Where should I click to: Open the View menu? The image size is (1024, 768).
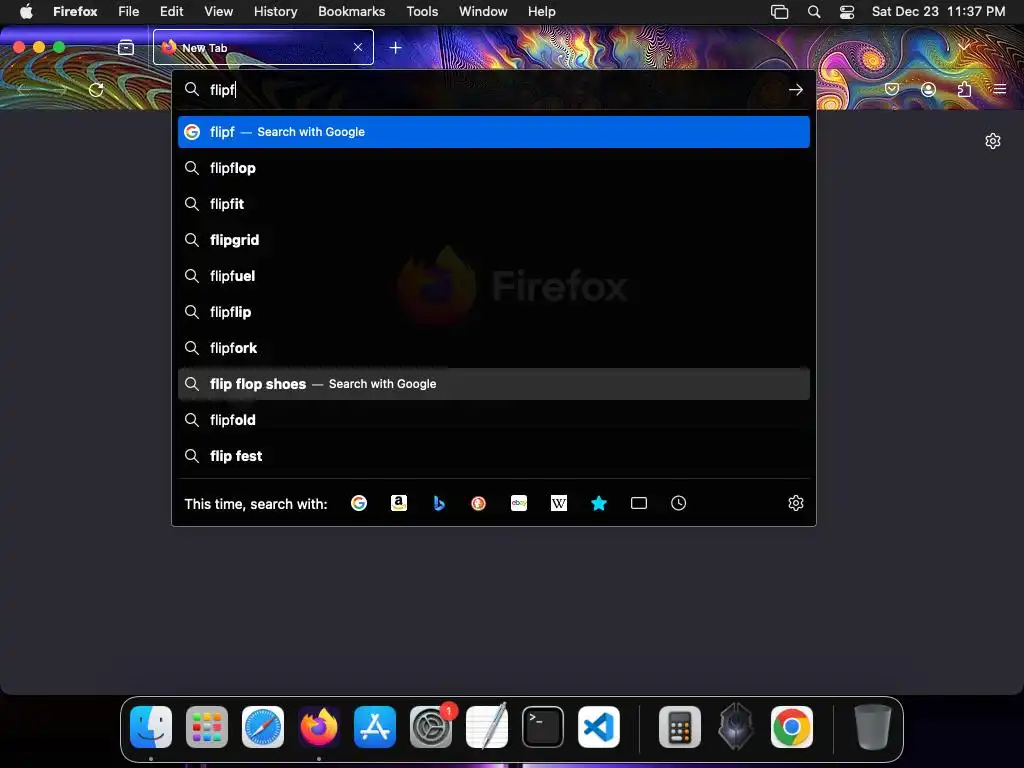[218, 12]
